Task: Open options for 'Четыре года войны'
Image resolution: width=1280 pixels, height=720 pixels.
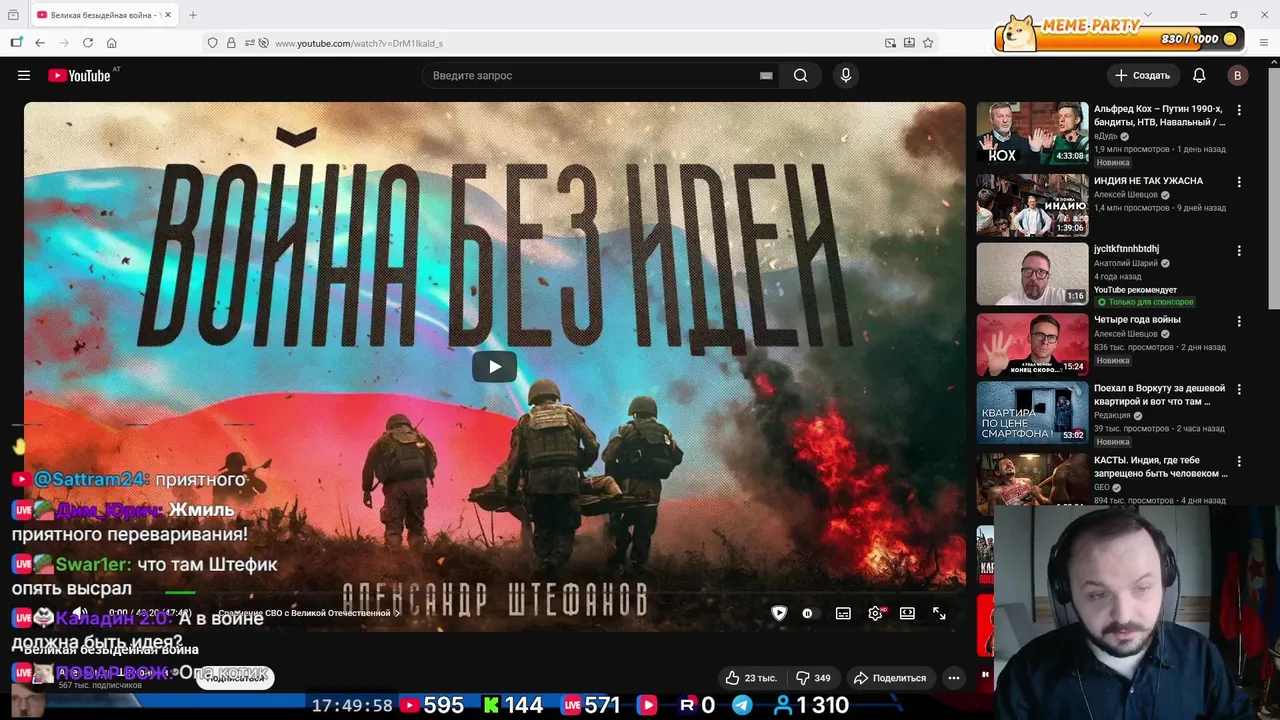Action: tap(1239, 321)
